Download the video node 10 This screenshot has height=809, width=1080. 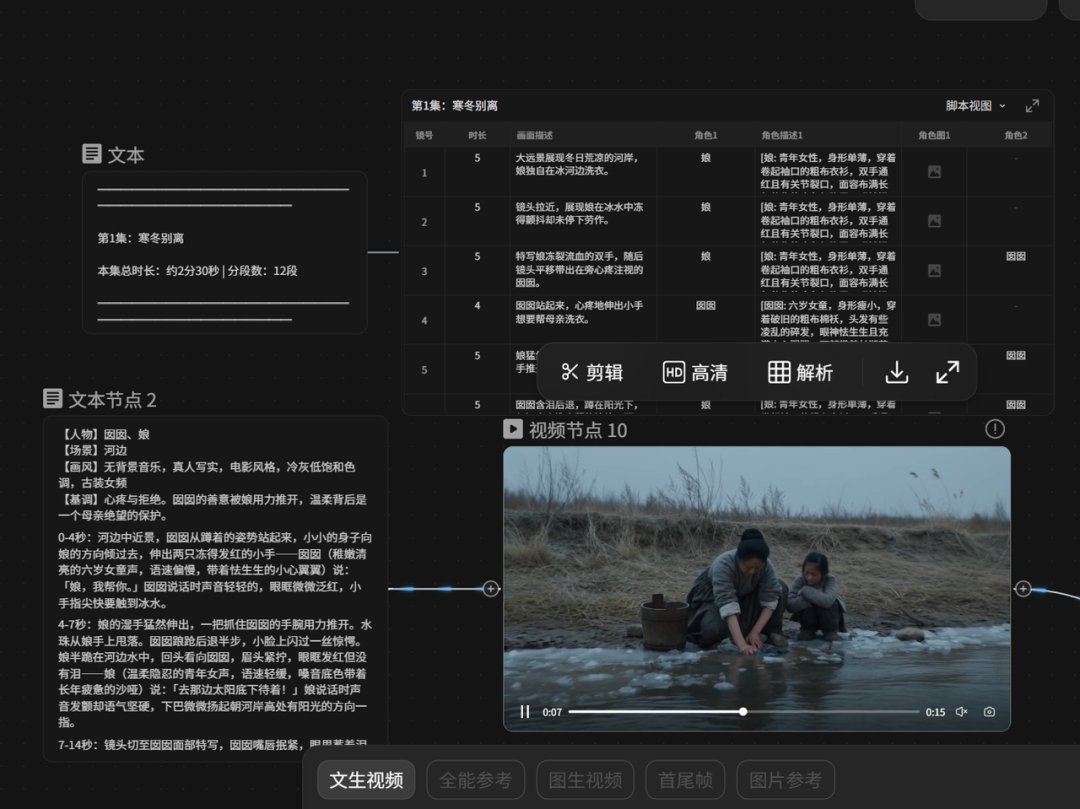(x=896, y=372)
